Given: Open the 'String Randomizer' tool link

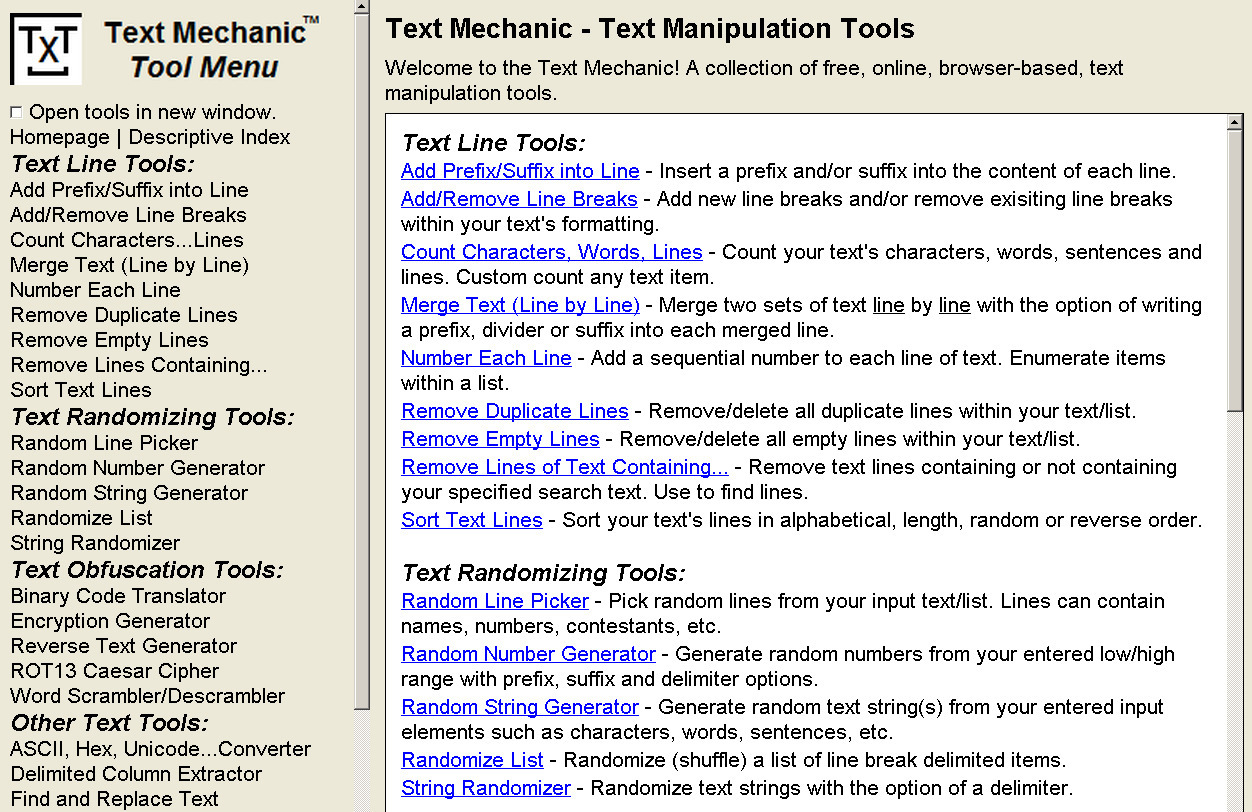Looking at the screenshot, I should click(x=485, y=788).
